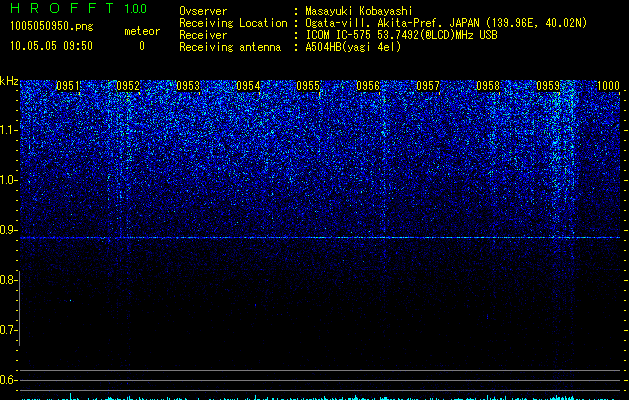Click the 0955 time marker label
Screen dimensions: 629x400
[308, 86]
